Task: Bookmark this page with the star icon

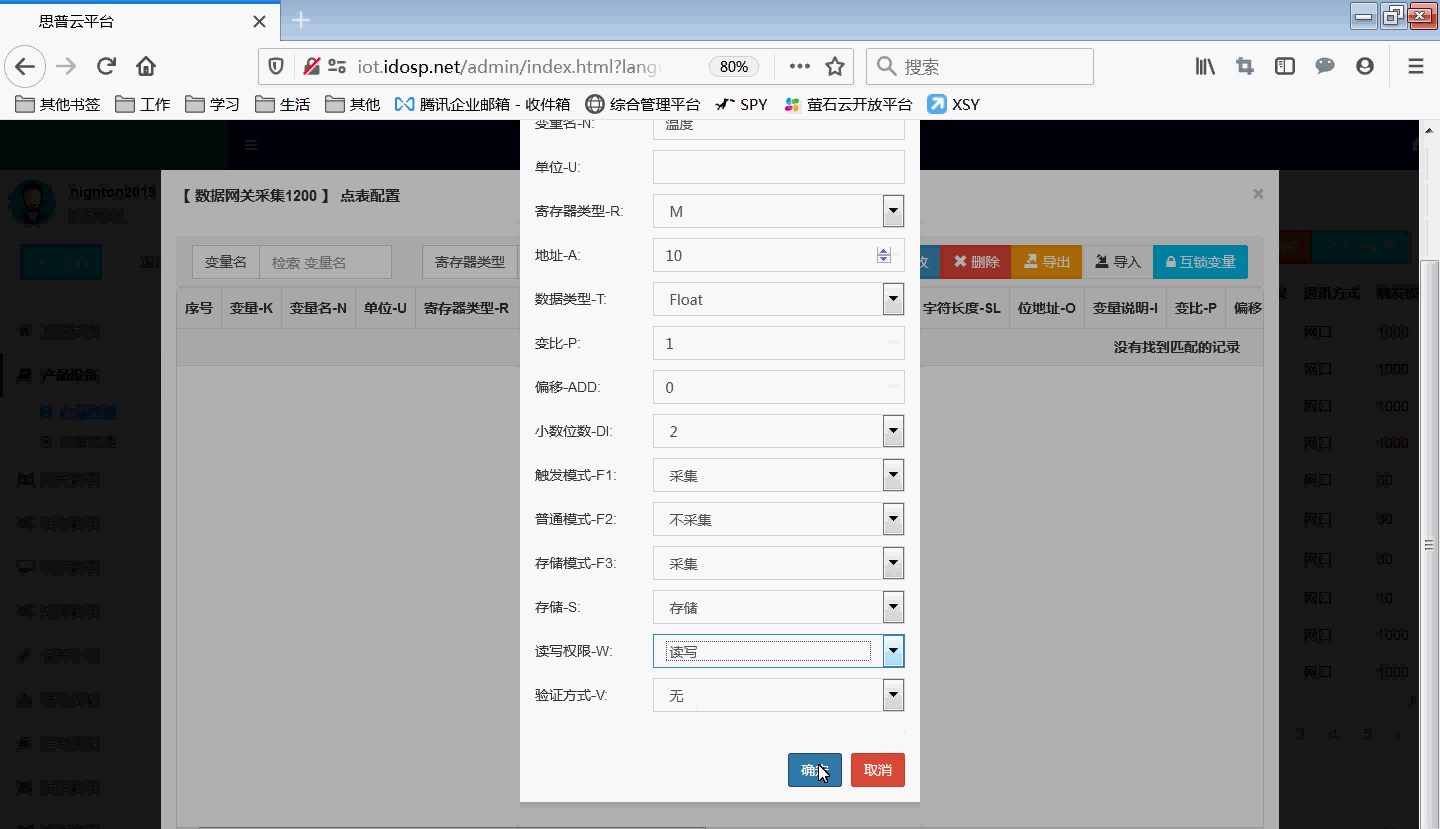Action: 835,67
